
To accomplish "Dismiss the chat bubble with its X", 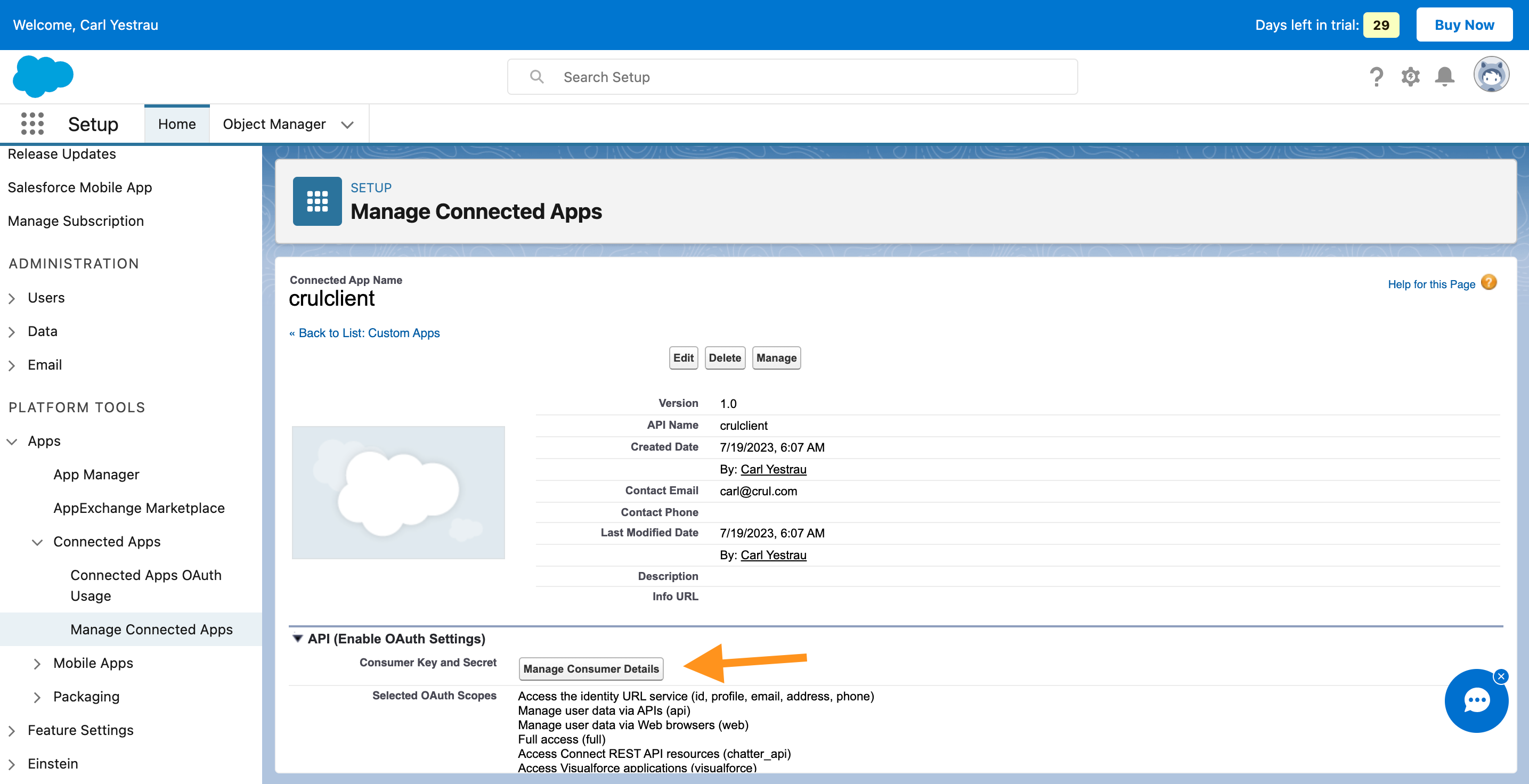I will (x=1501, y=676).
